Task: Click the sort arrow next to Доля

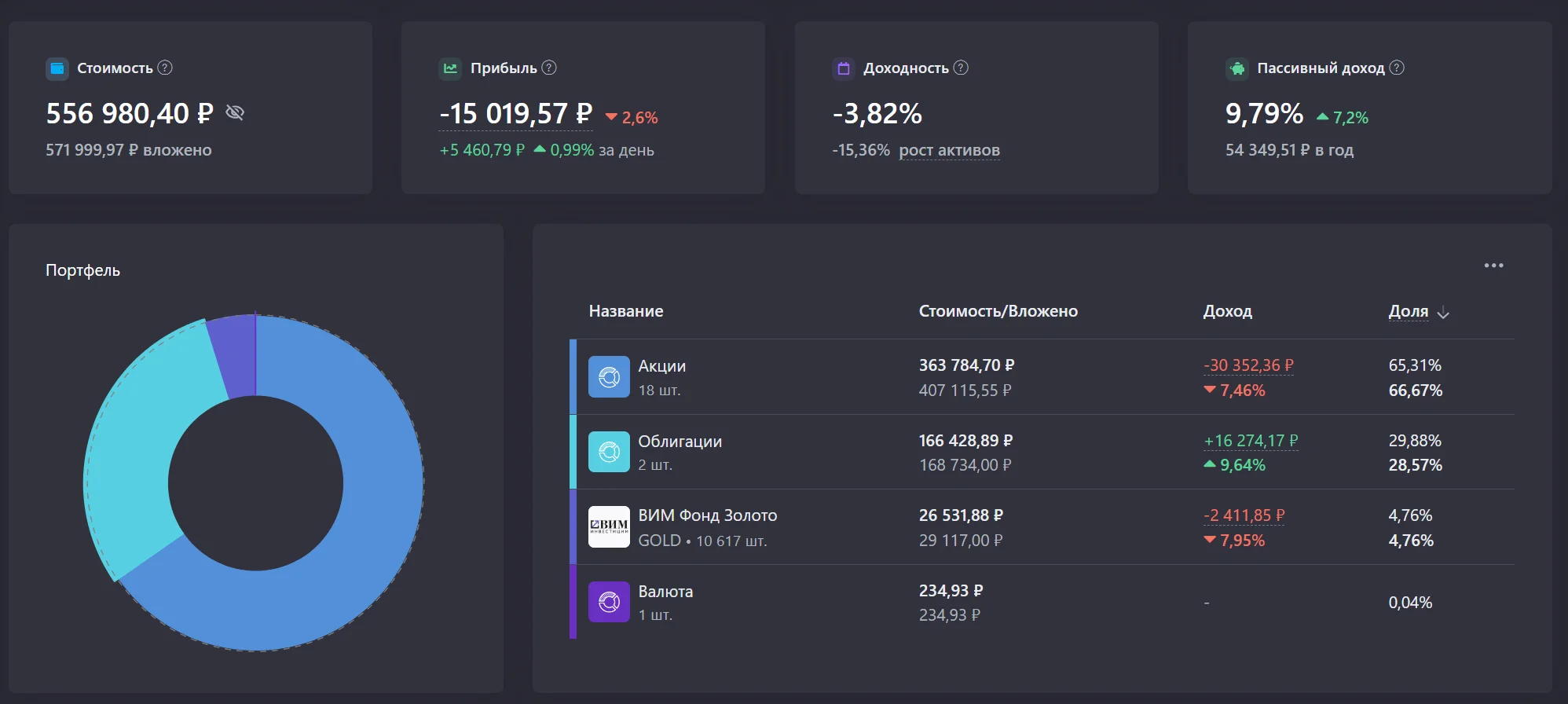Action: (1442, 313)
